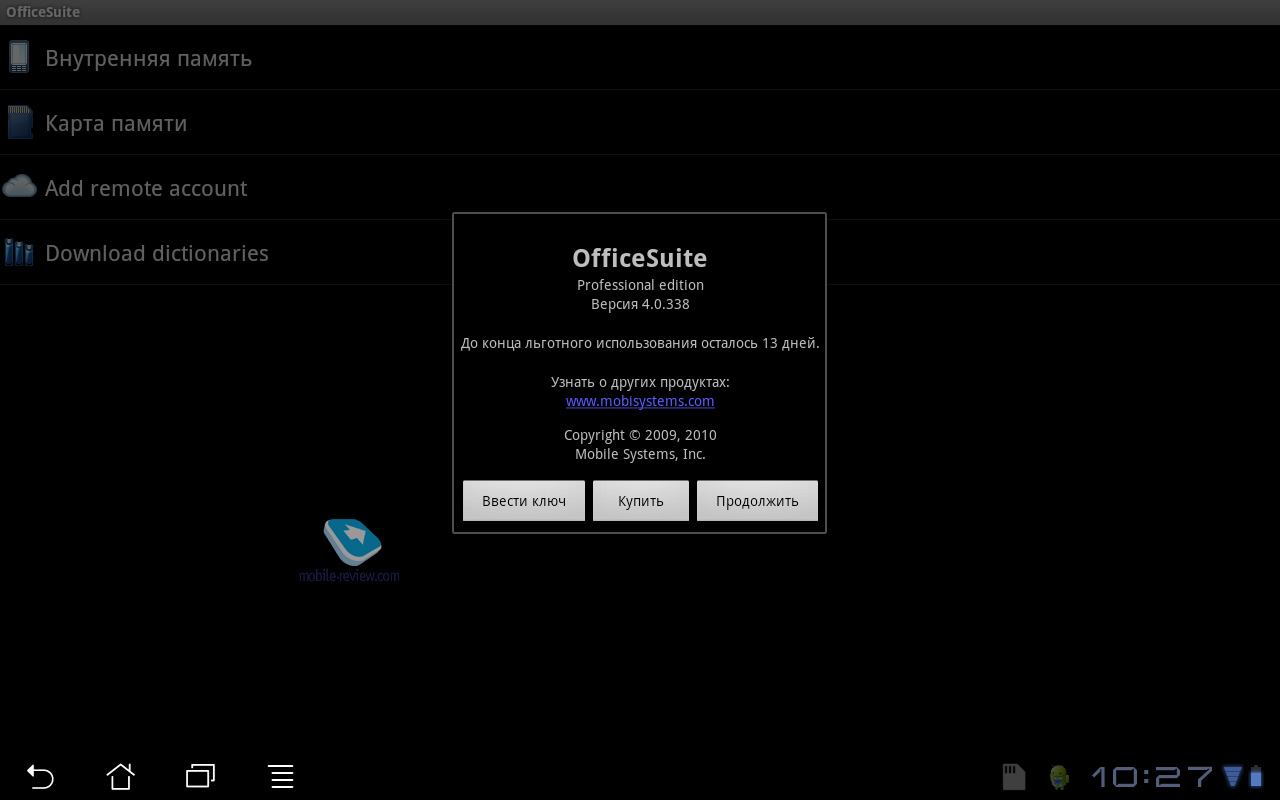The image size is (1280, 800).
Task: Select Add remote account entry
Action: click(640, 187)
